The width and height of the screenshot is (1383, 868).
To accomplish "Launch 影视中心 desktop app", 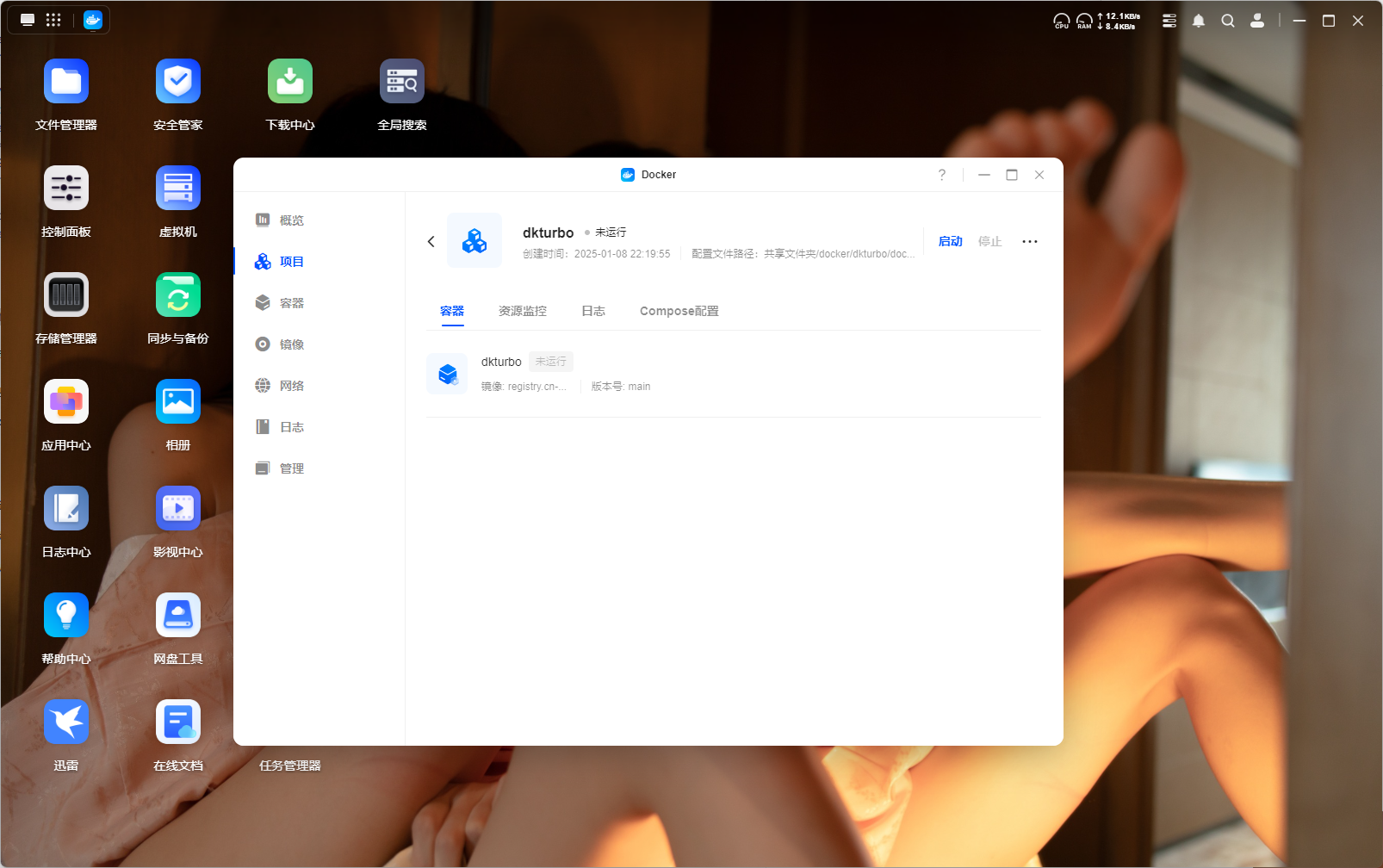I will click(x=178, y=509).
